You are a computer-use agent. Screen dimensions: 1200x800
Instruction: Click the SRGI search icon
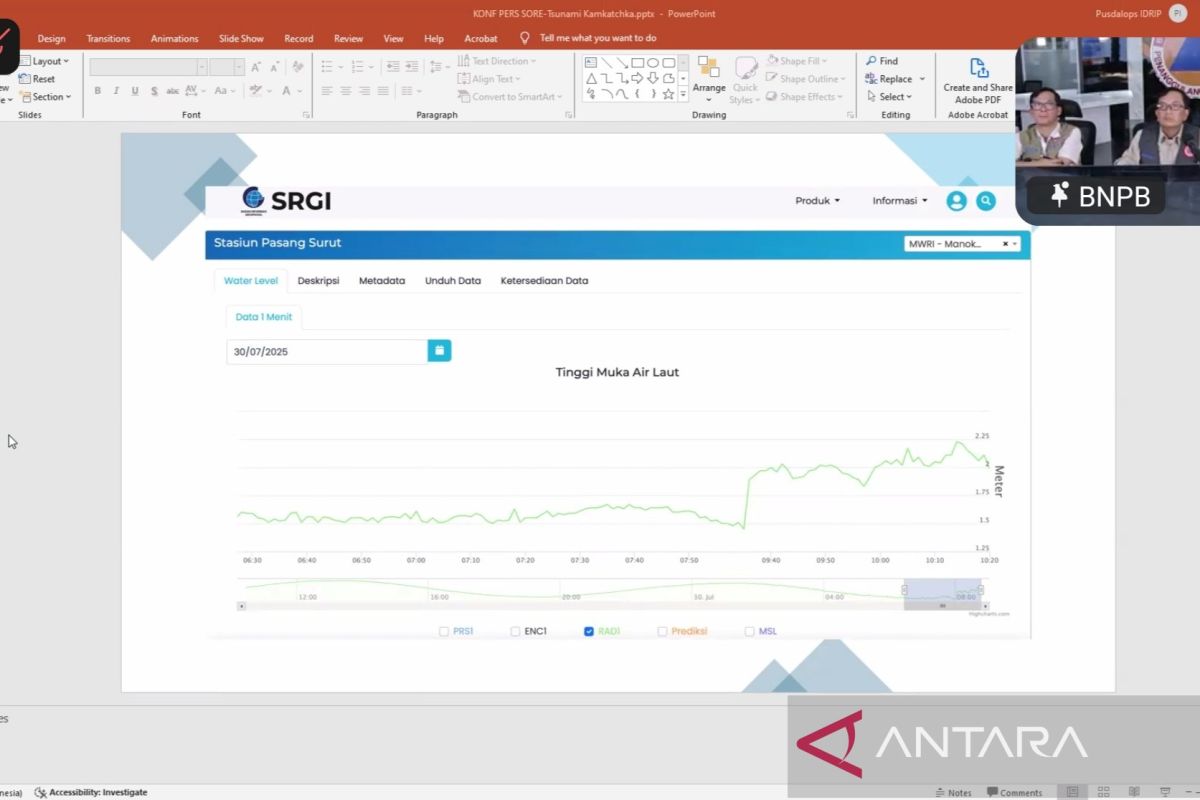pyautogui.click(x=986, y=201)
